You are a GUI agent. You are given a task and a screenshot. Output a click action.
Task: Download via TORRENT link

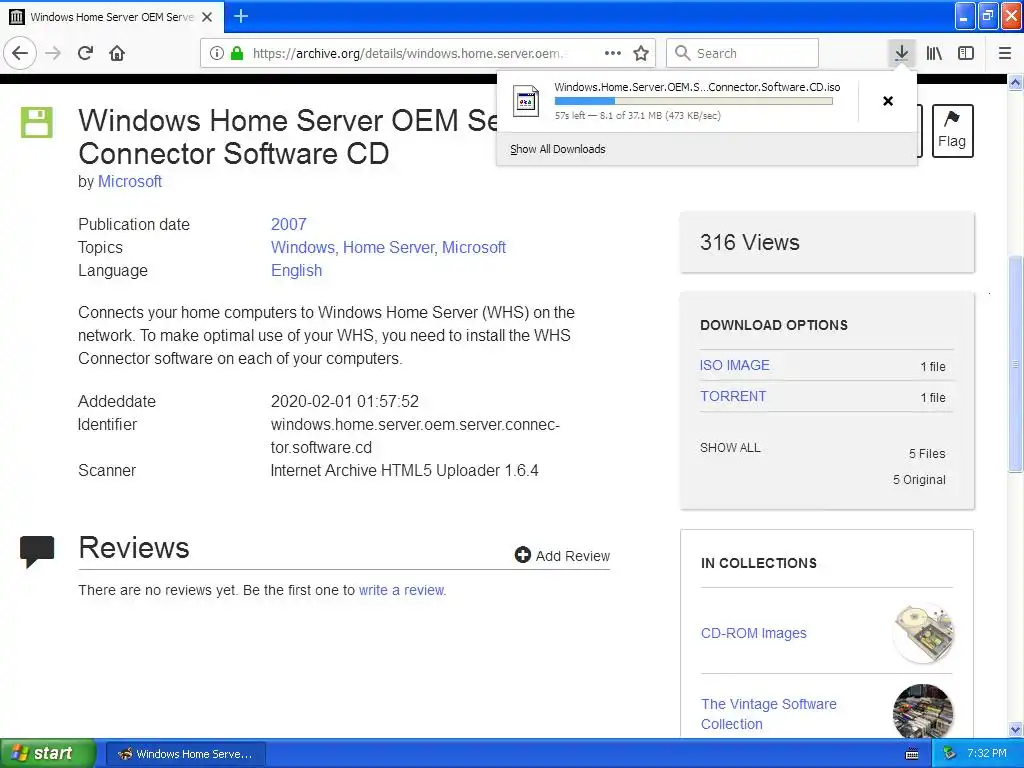pyautogui.click(x=733, y=396)
